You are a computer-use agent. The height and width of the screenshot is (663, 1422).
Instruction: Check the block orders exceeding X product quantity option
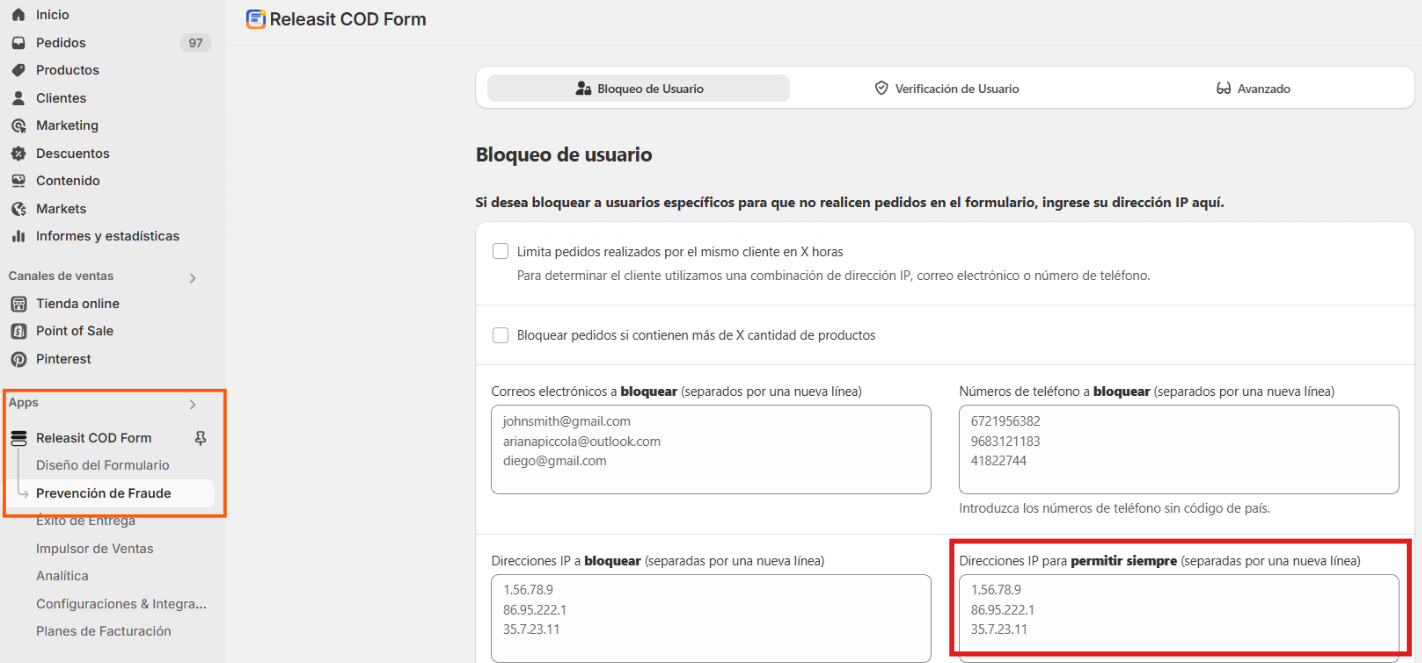(501, 335)
